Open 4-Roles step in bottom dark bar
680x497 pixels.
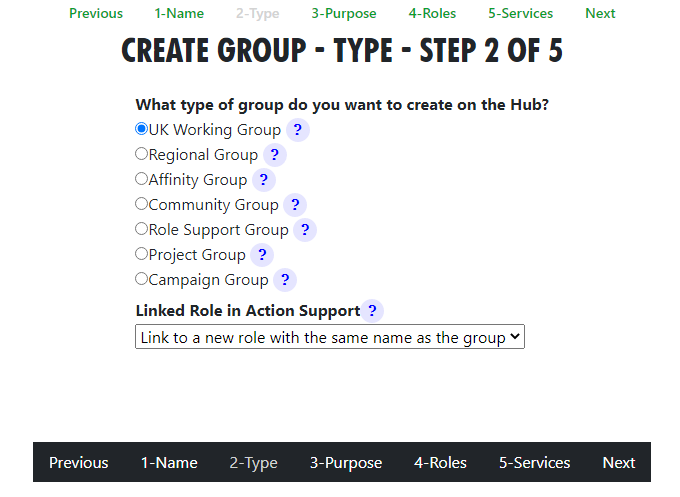440,463
